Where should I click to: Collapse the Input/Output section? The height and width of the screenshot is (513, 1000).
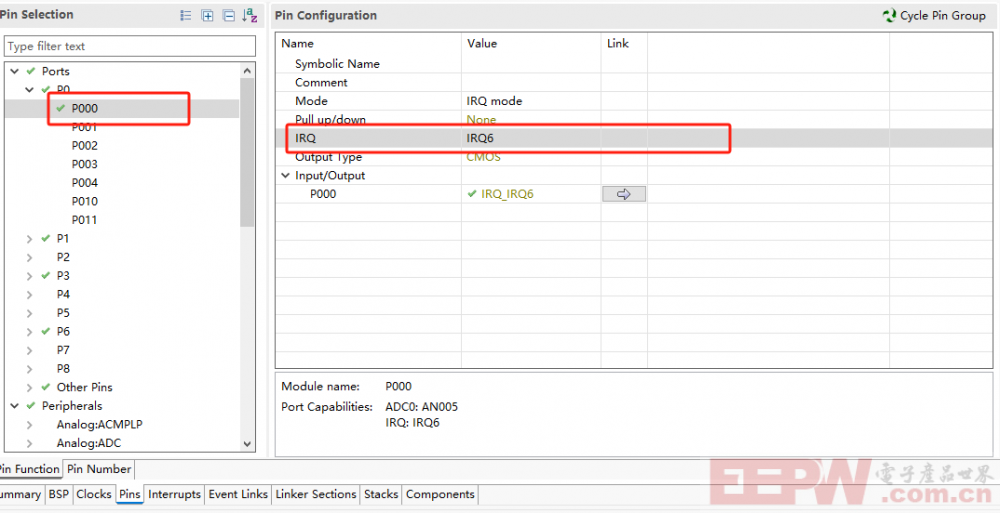[285, 175]
